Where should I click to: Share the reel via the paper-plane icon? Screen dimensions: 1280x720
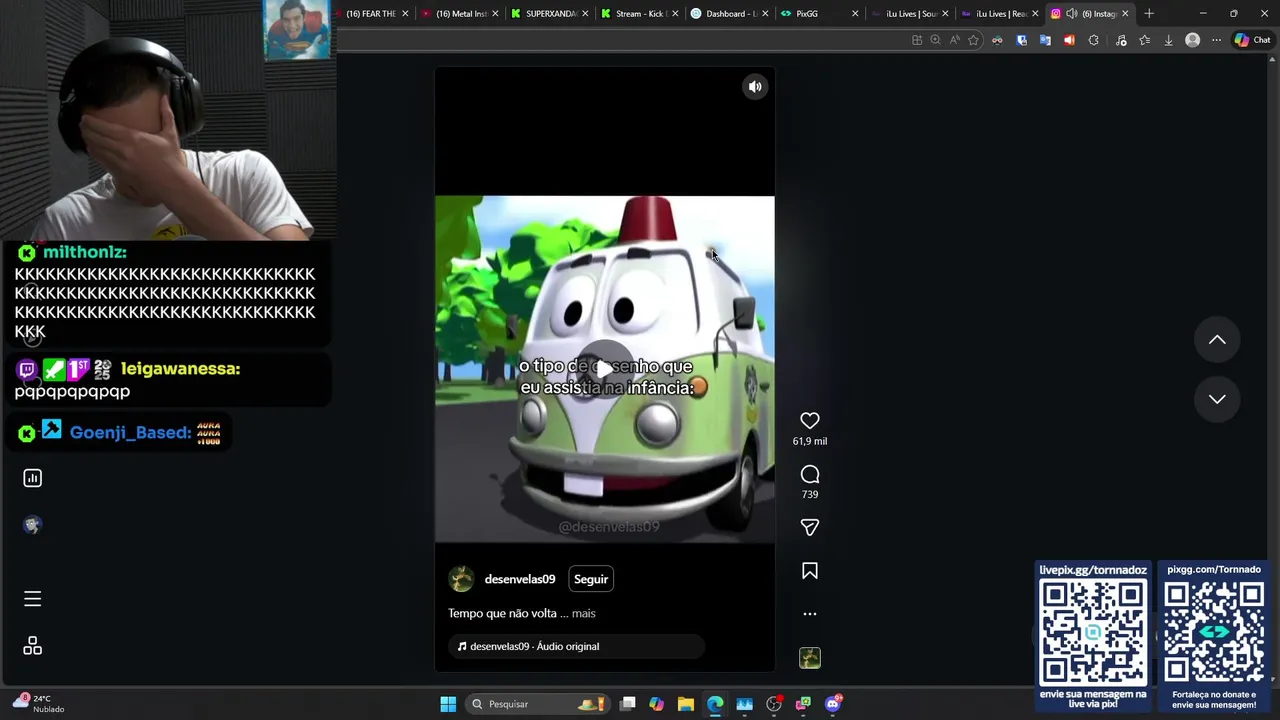point(810,527)
